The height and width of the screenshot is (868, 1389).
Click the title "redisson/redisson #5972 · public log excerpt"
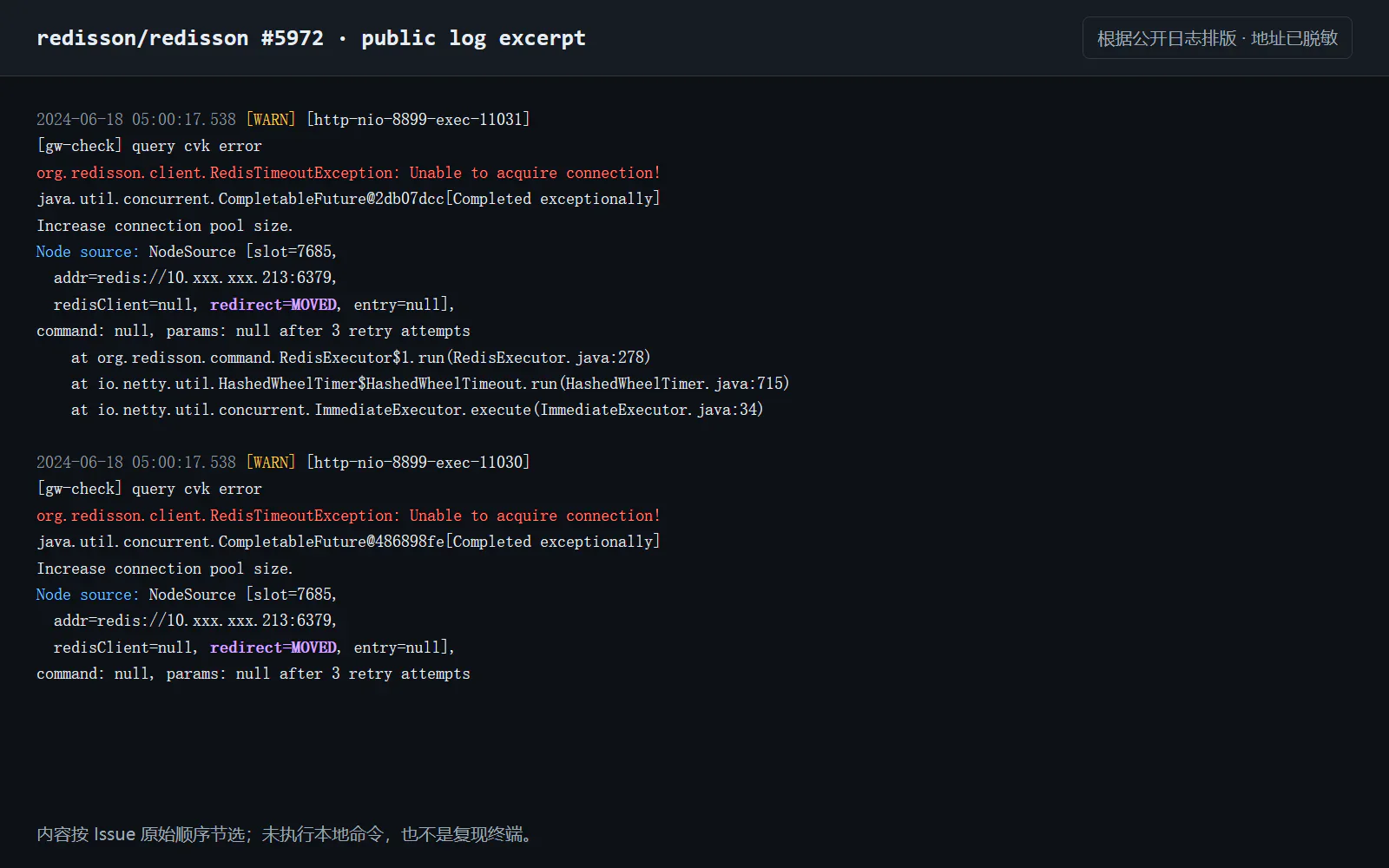tap(311, 38)
